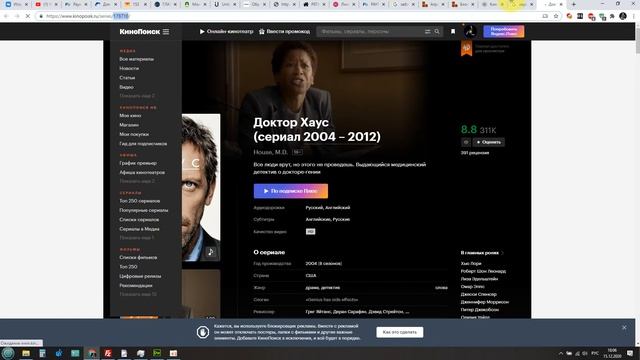640x360 pixels.
Task: Open Статьи in the sidebar
Action: (127, 78)
